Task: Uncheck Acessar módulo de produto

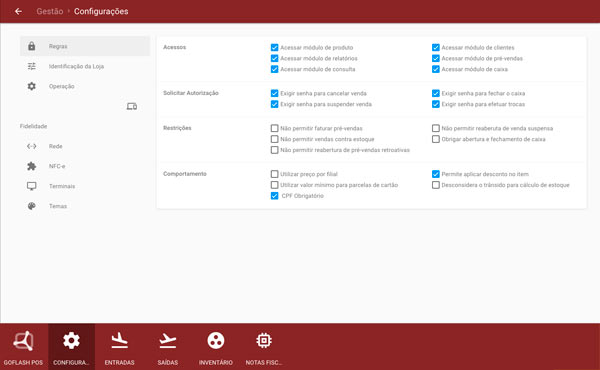Action: coord(274,47)
